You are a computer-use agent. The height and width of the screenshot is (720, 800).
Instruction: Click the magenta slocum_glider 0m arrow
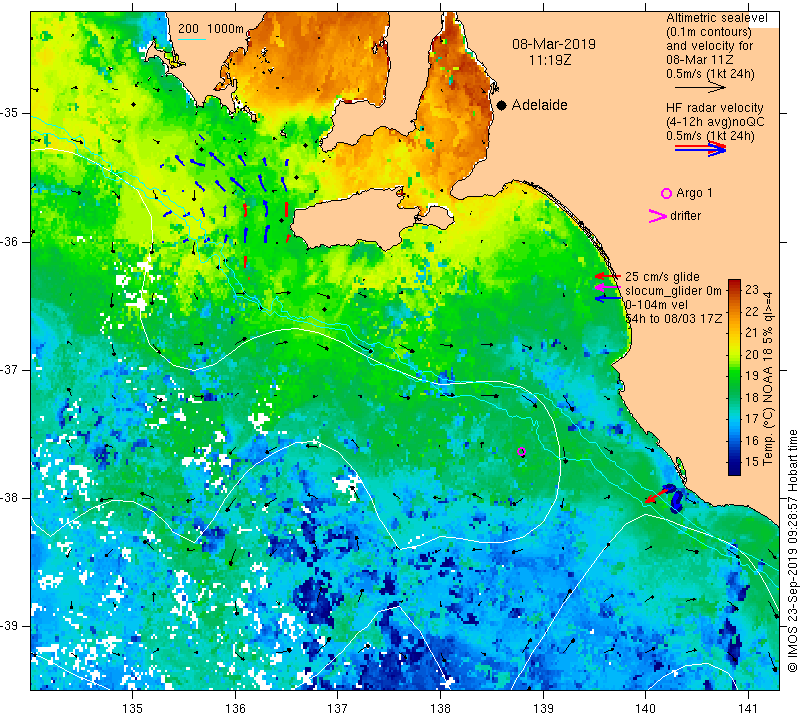pos(608,288)
